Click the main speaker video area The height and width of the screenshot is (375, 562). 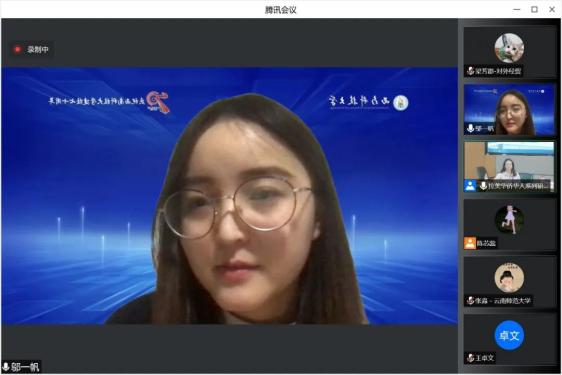229,196
